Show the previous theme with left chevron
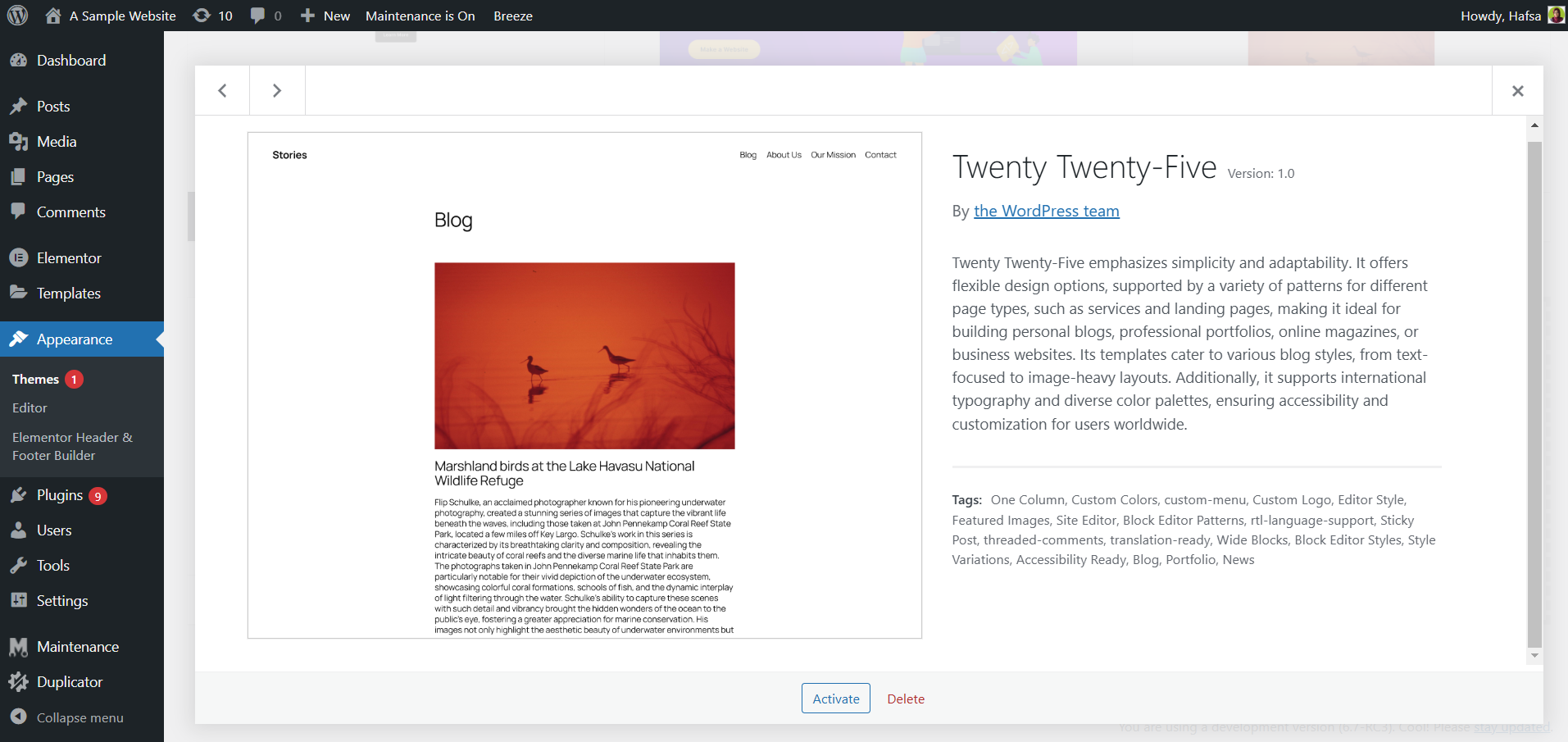1568x742 pixels. tap(221, 90)
